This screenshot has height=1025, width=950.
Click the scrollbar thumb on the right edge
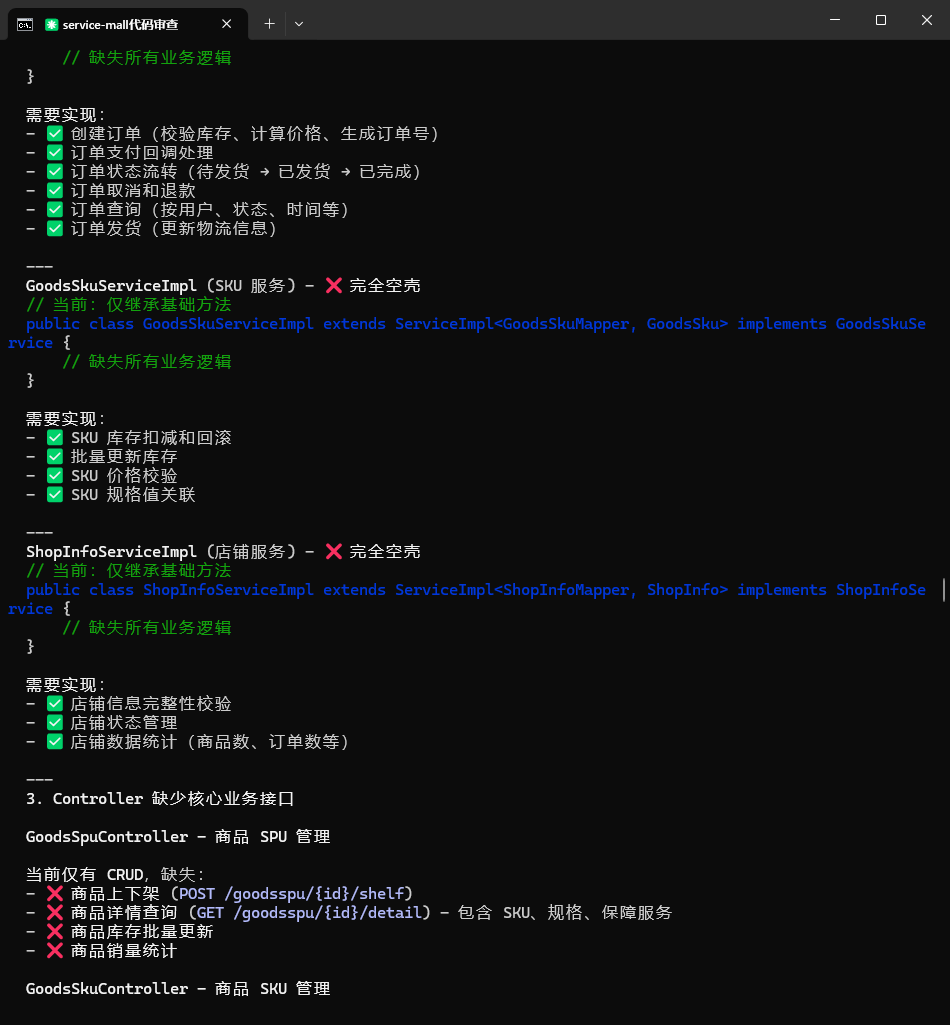[943, 589]
